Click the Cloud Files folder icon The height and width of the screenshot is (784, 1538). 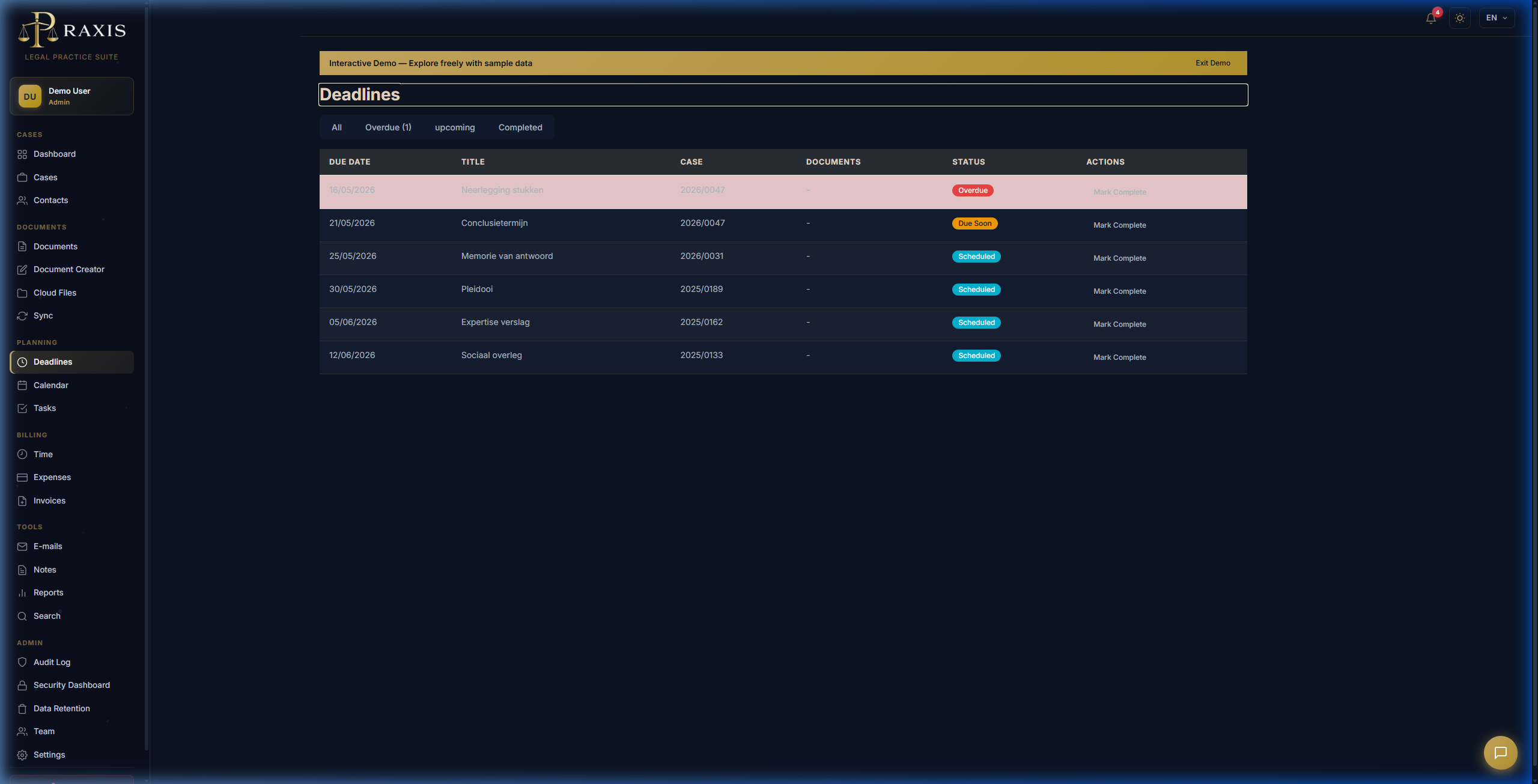(22, 293)
